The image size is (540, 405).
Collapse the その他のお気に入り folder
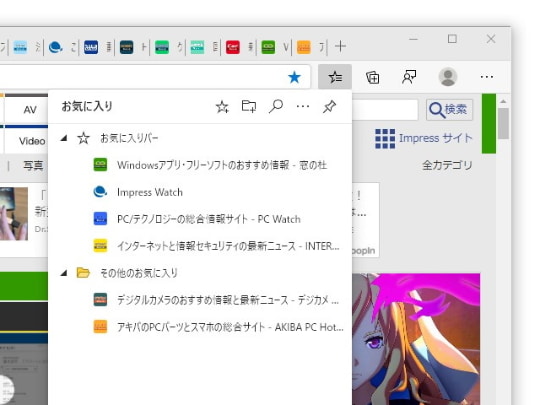coord(64,273)
